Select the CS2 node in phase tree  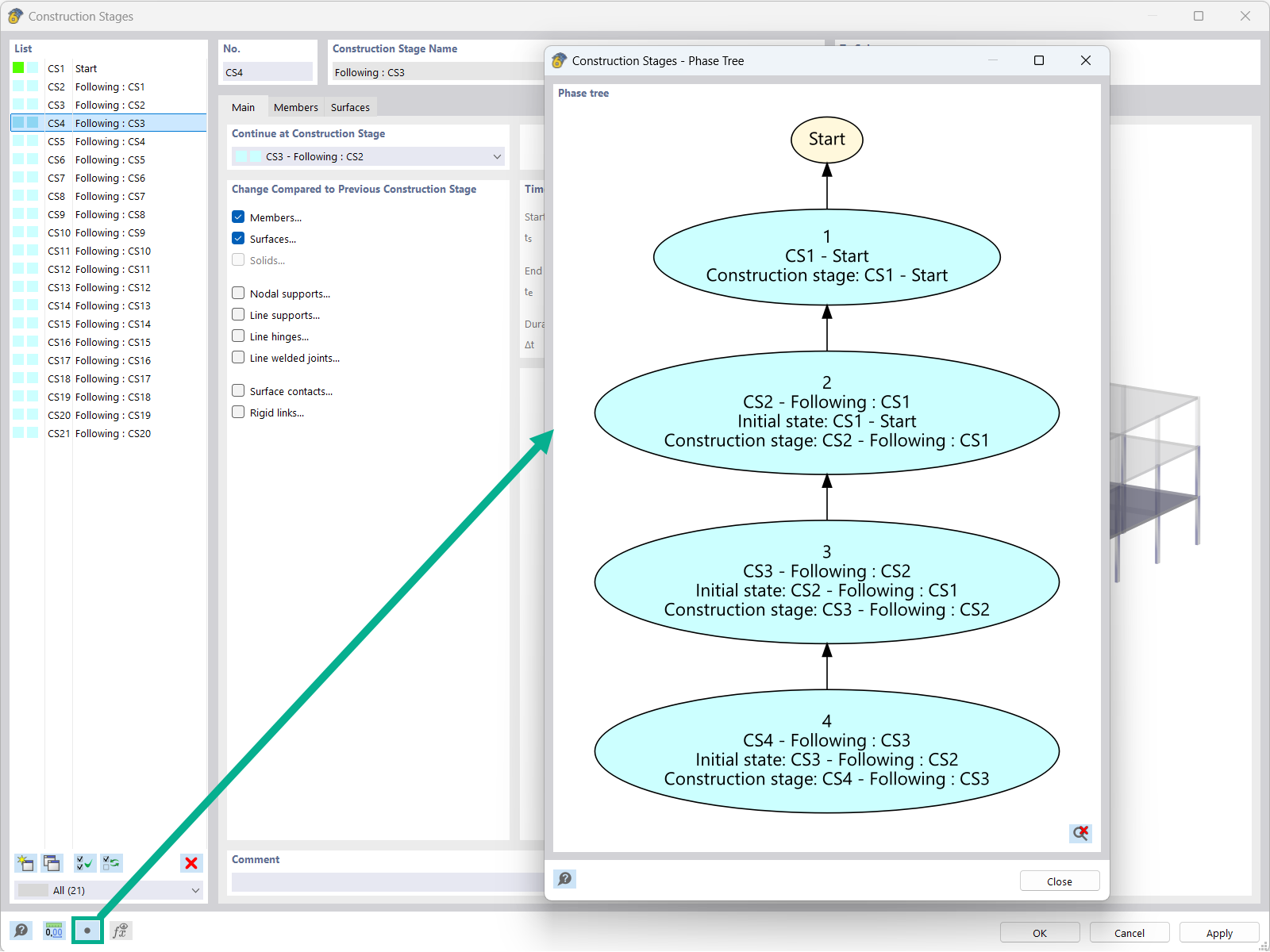pos(827,412)
